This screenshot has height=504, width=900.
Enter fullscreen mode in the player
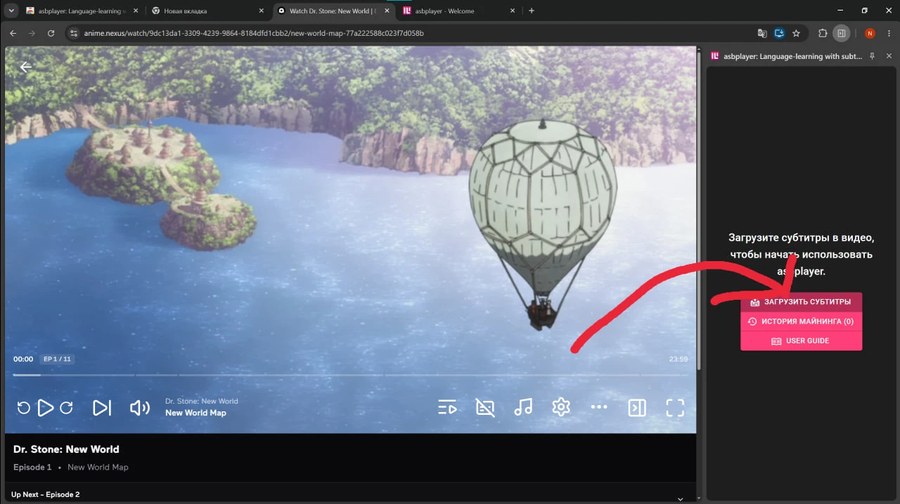675,408
